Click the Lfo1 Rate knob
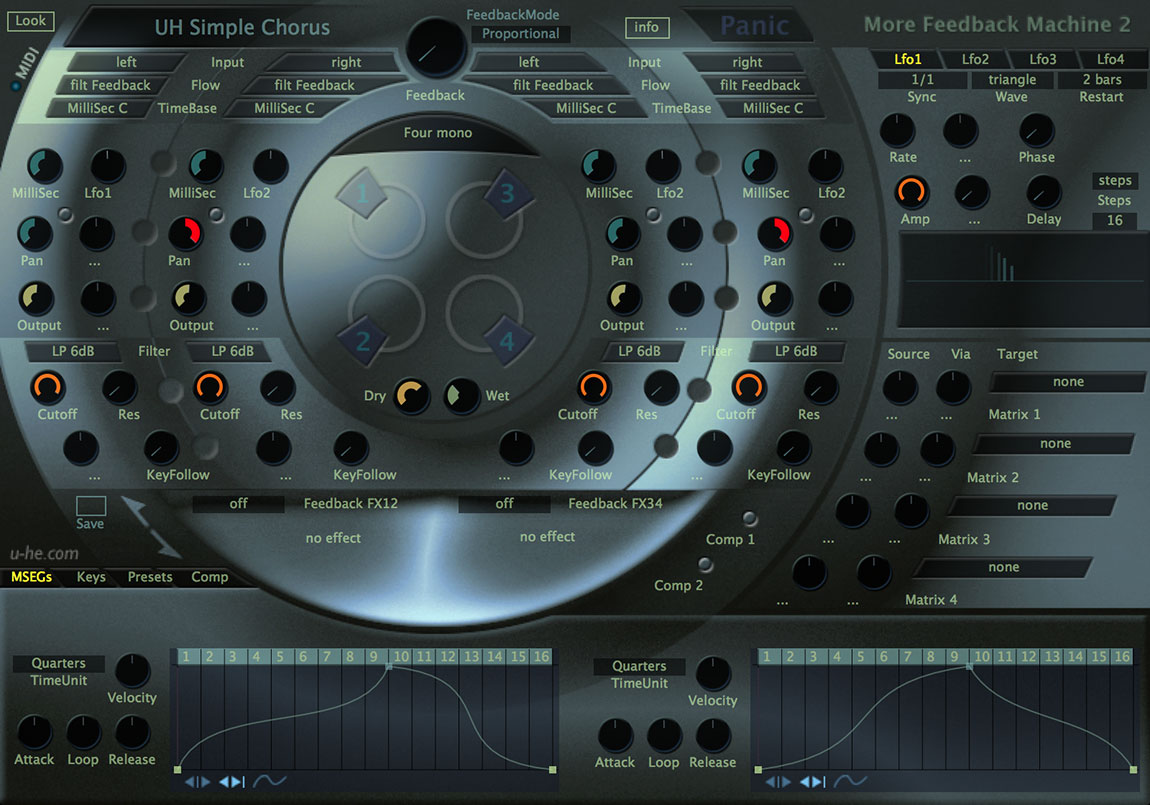This screenshot has height=805, width=1150. 897,131
